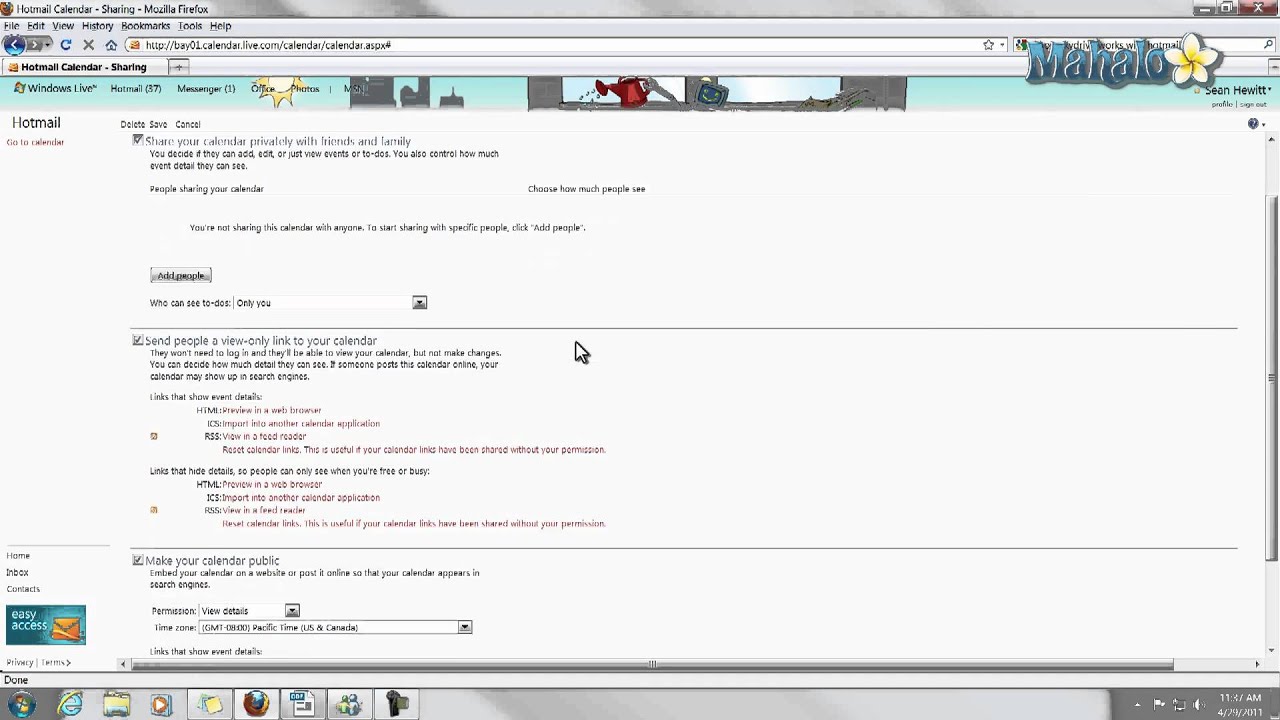Click the Add people button

[x=180, y=275]
